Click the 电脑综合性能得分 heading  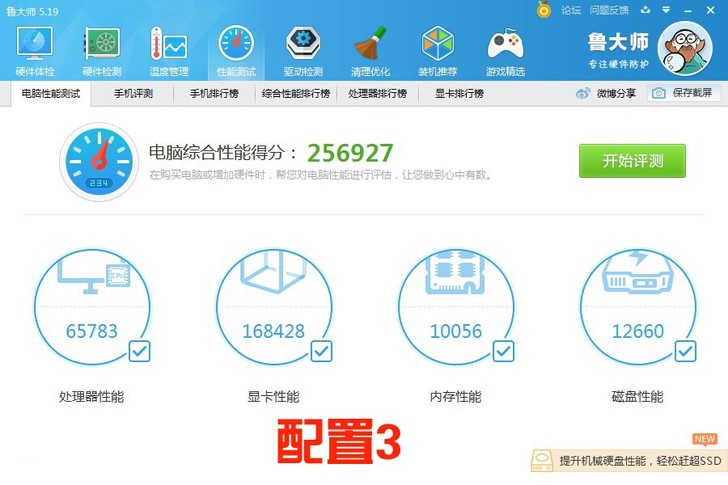222,152
